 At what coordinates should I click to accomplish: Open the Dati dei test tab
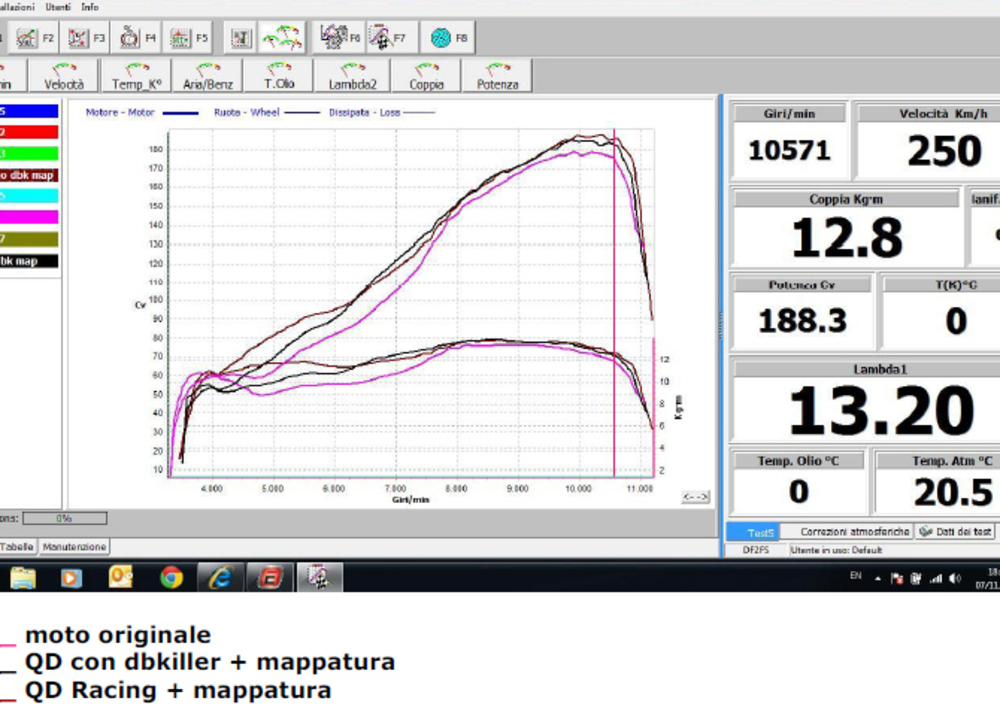[956, 532]
